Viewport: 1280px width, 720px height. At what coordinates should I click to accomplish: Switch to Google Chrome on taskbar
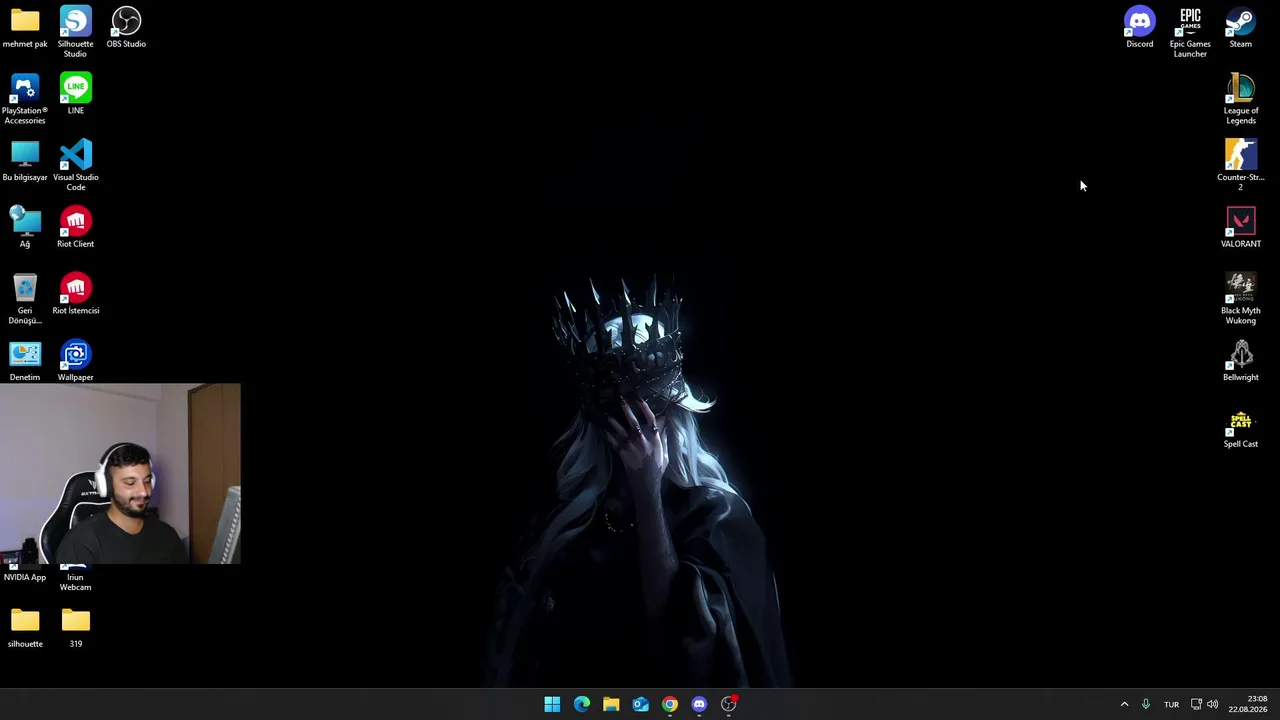[670, 704]
